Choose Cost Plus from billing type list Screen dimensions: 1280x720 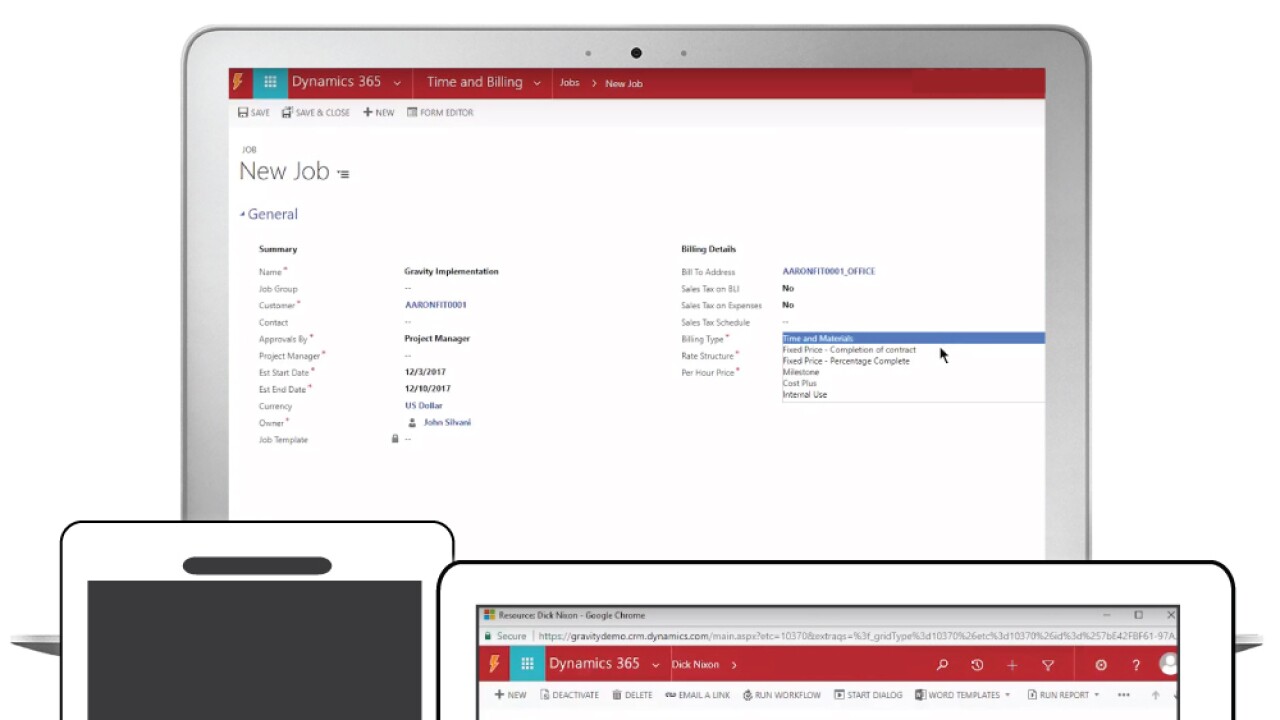[800, 383]
